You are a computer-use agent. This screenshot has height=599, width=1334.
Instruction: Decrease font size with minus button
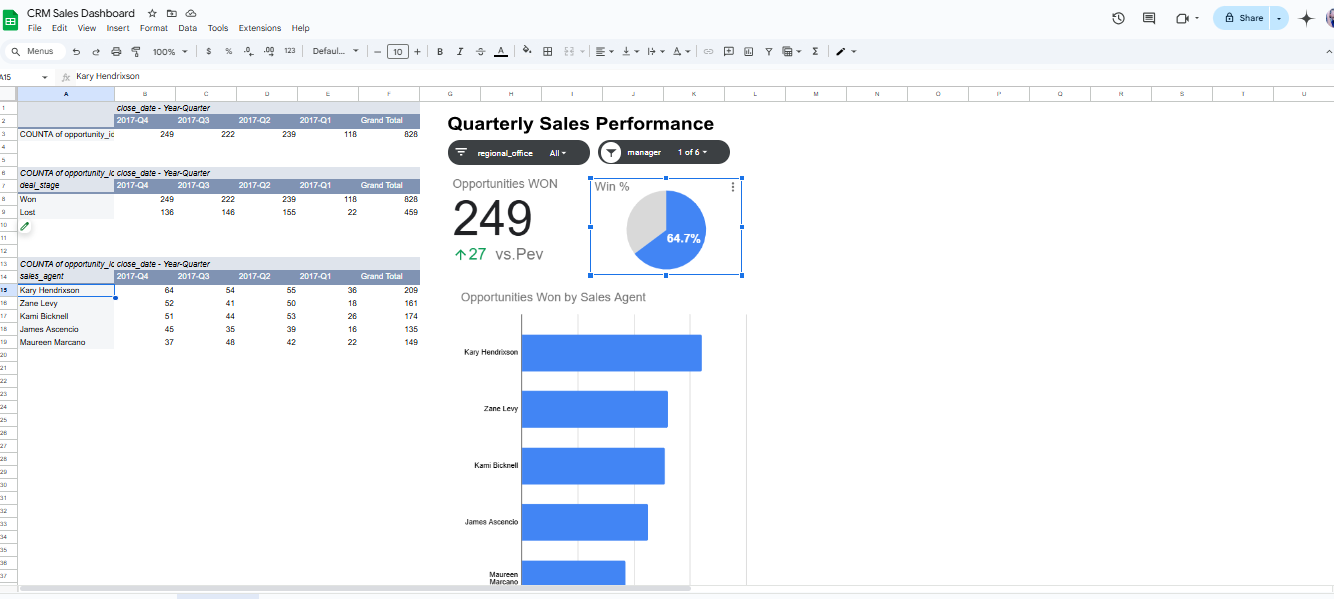tap(377, 51)
